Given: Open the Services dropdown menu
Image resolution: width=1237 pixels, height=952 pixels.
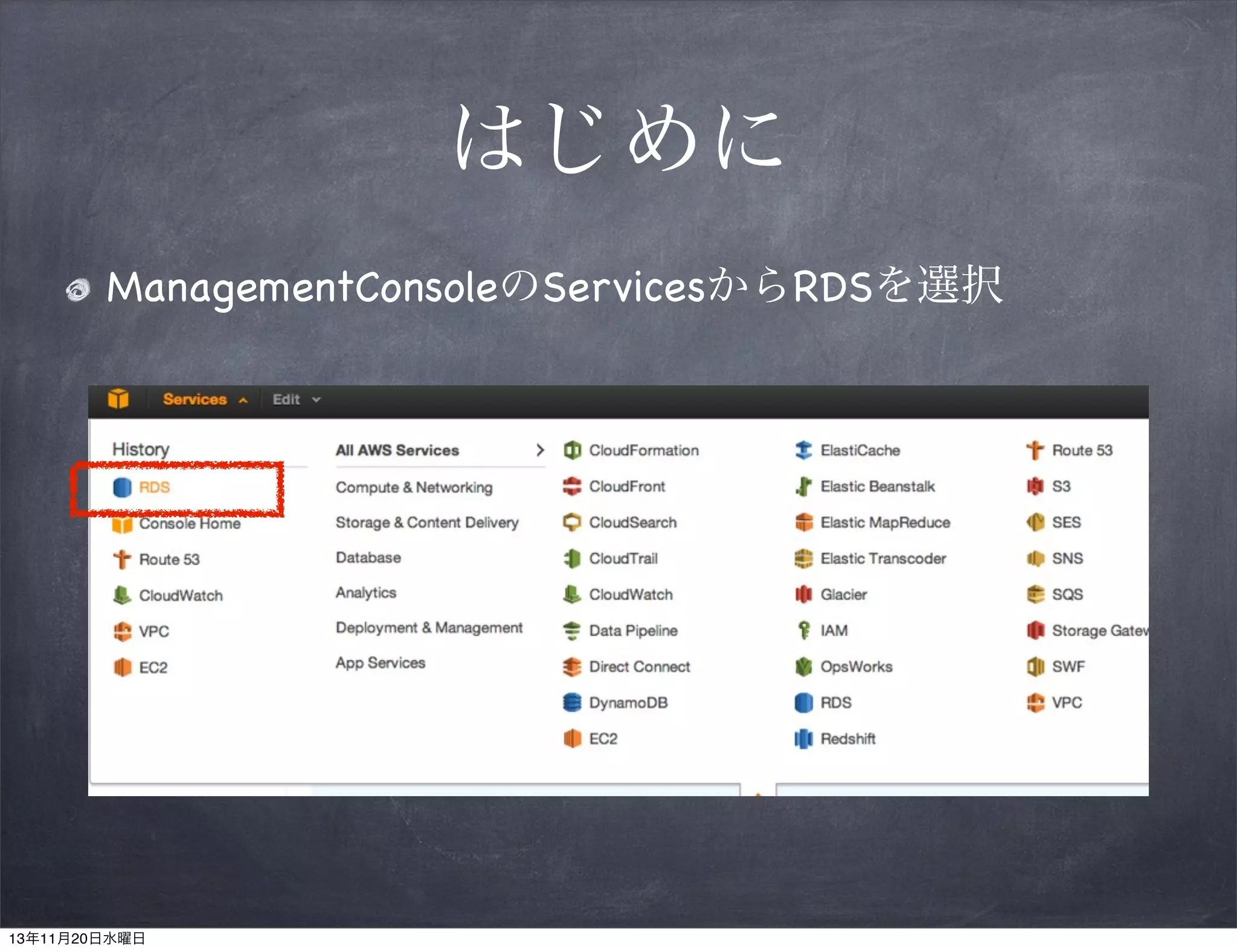Looking at the screenshot, I should tap(205, 399).
